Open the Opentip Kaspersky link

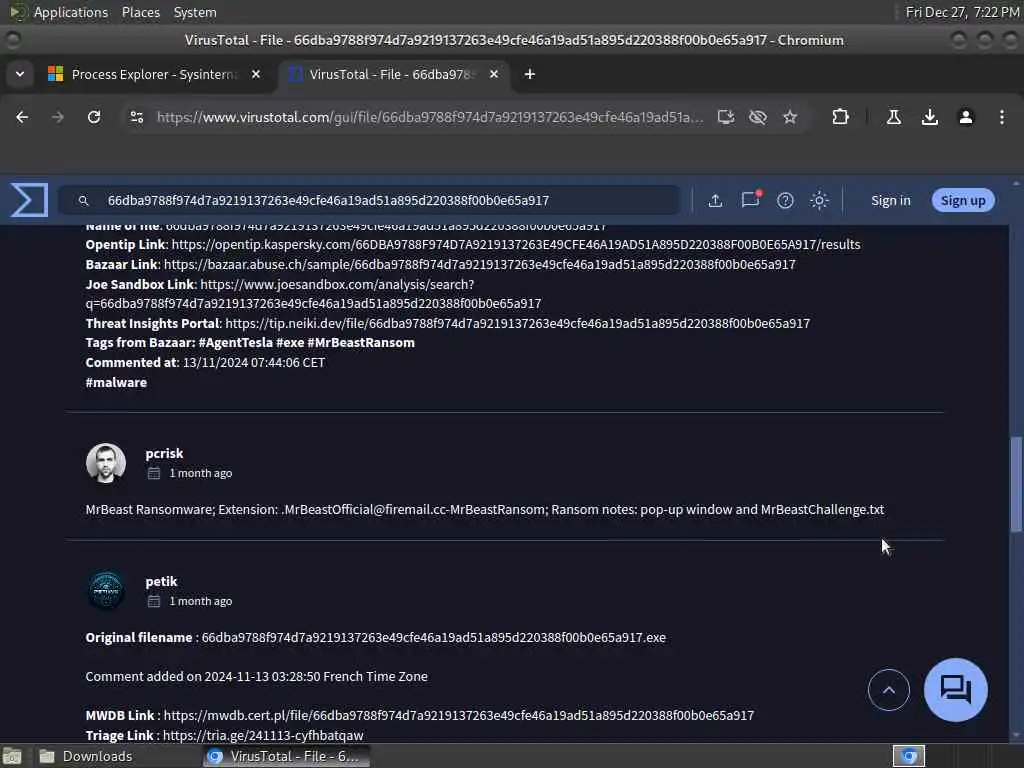(516, 244)
